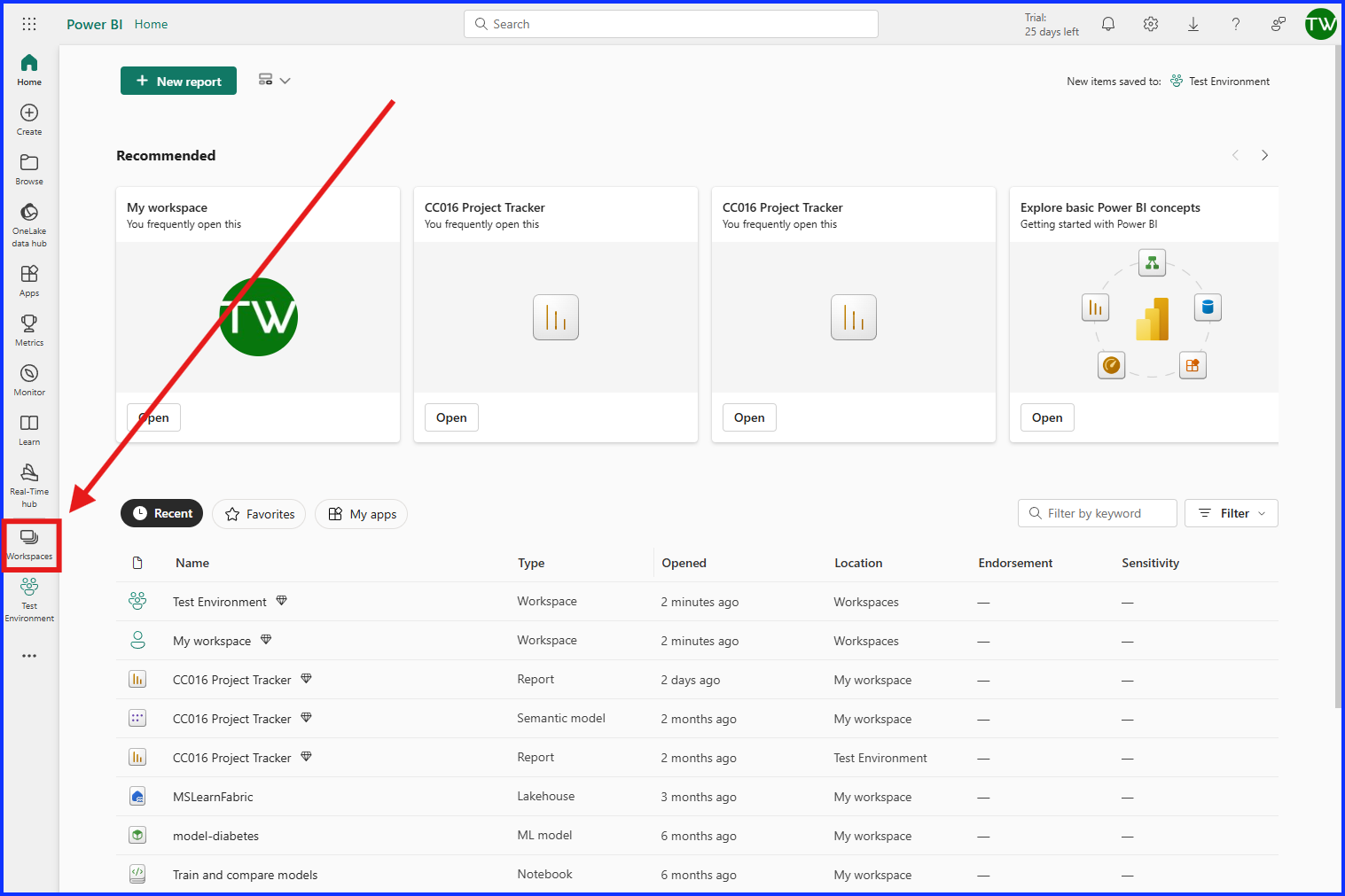Expand the Filter dropdown

pos(1231,512)
